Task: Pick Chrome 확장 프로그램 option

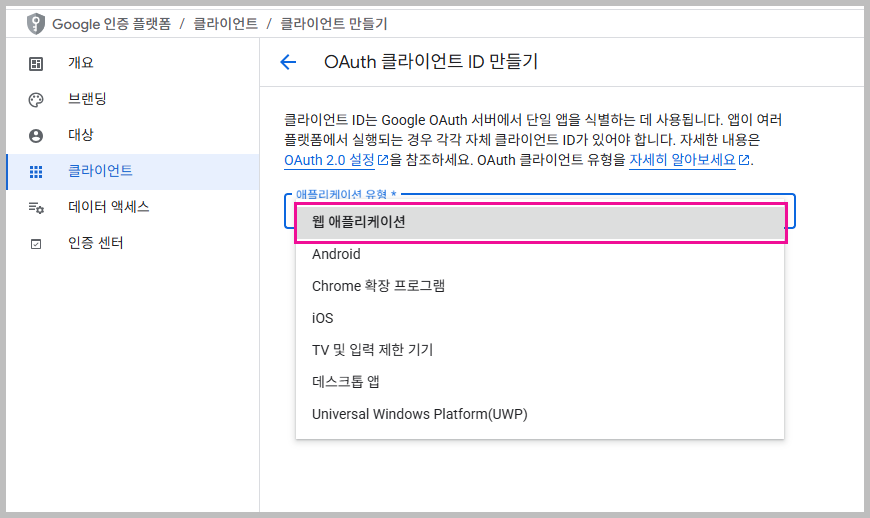Action: pos(378,286)
